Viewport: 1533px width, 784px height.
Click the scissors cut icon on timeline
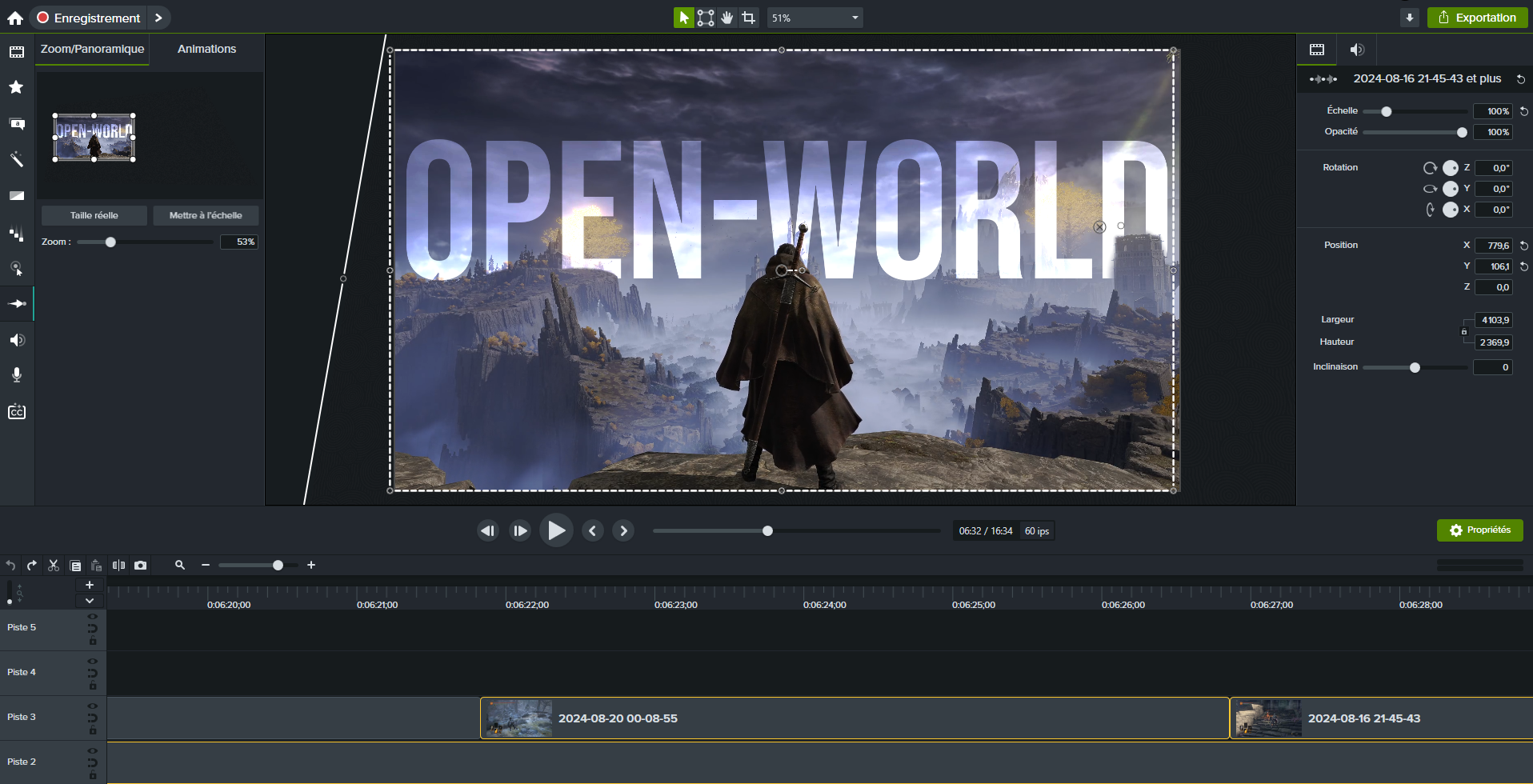point(54,566)
